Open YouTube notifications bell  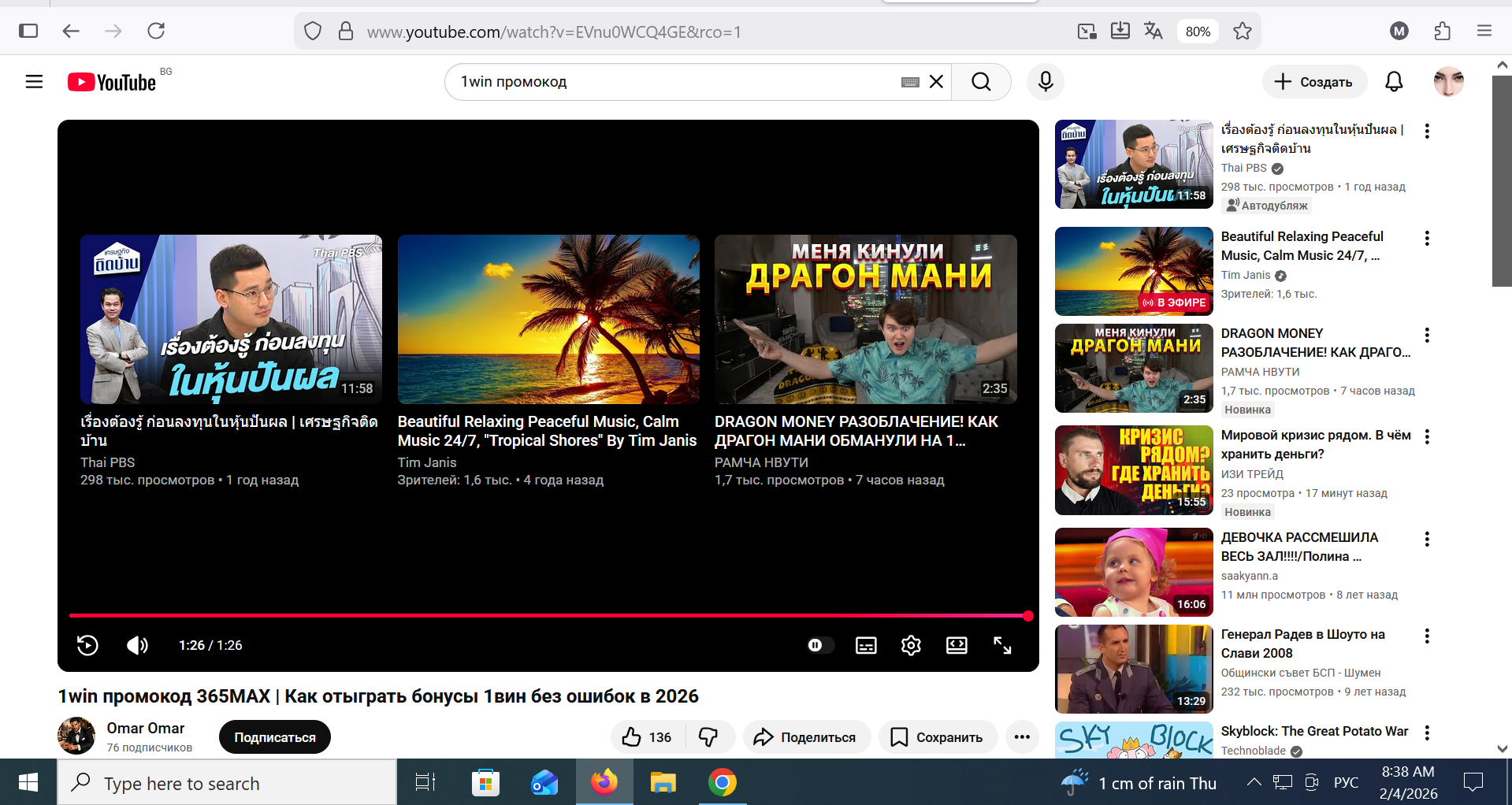click(x=1394, y=82)
